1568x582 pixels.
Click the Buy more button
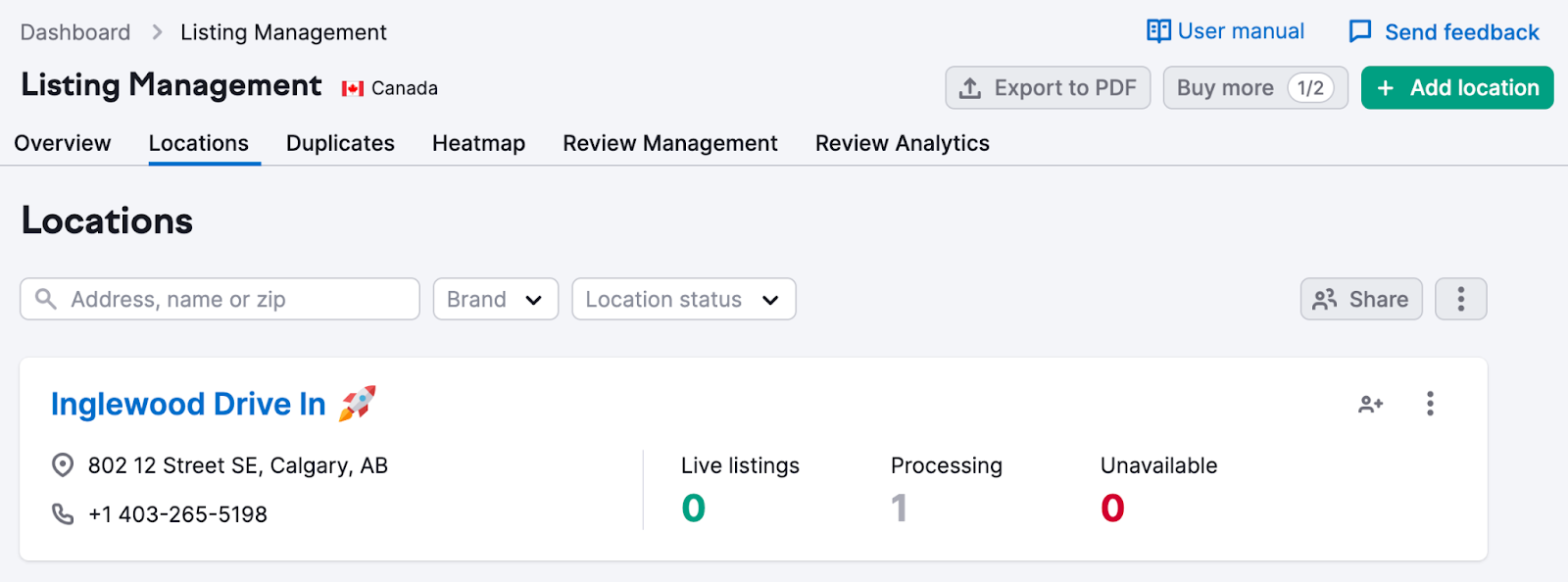[1254, 88]
